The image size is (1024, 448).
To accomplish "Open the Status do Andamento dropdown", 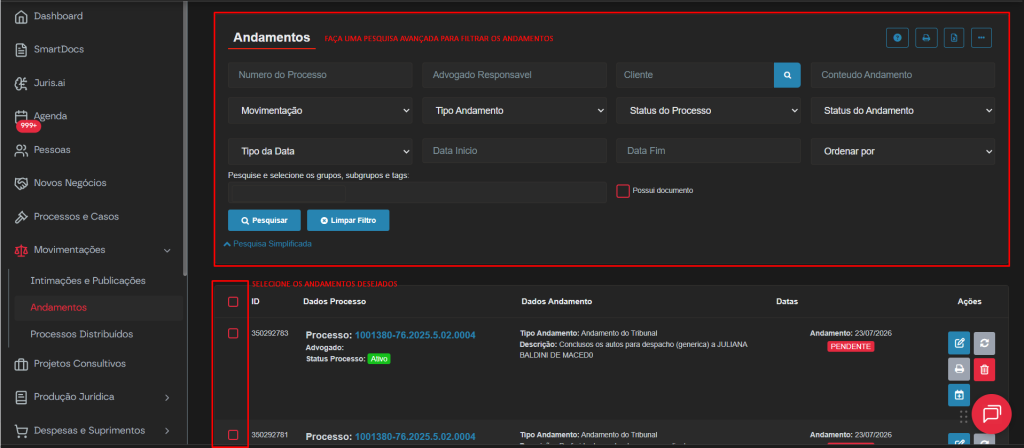I will [x=903, y=111].
